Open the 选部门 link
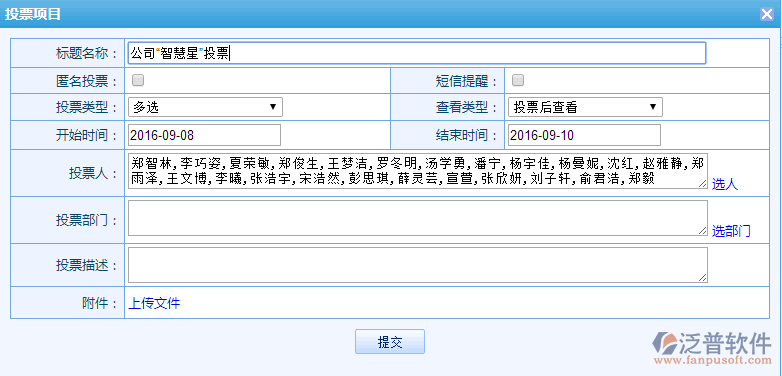 [731, 231]
